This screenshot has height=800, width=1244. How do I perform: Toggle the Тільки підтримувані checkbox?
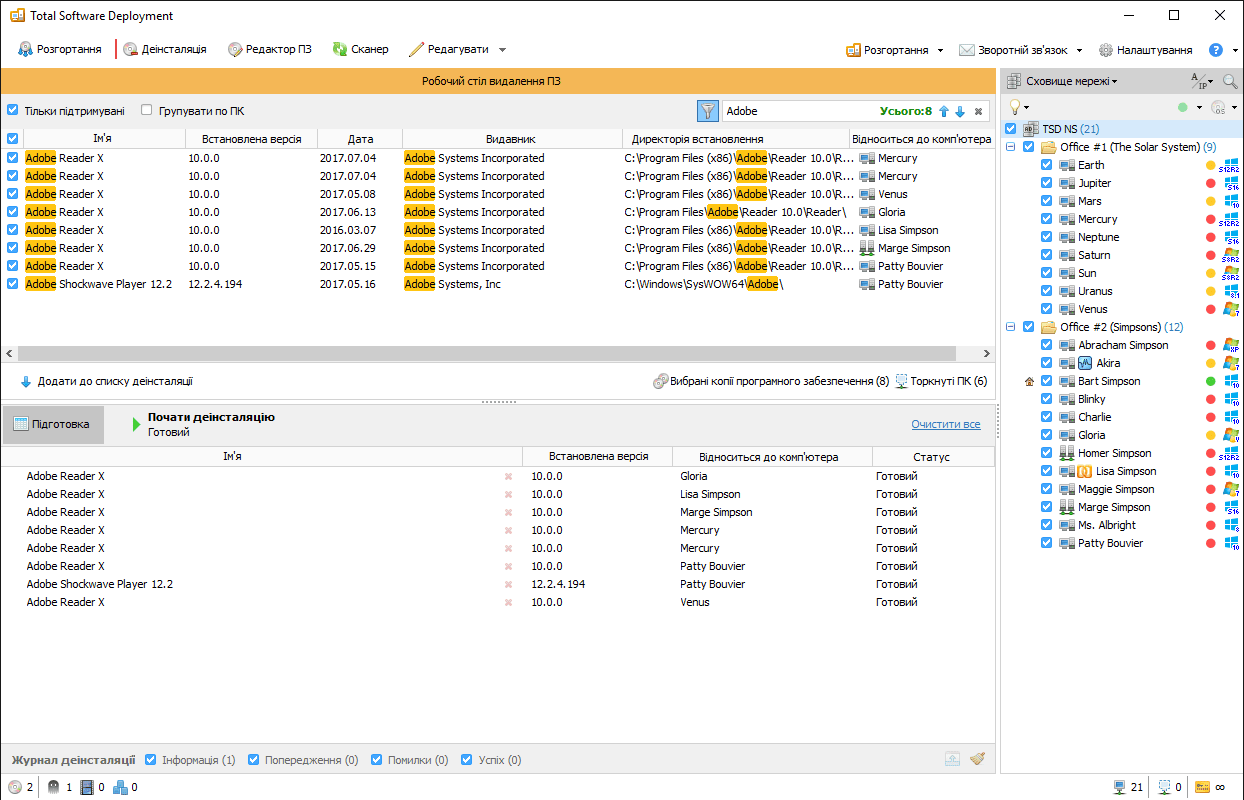[x=13, y=110]
